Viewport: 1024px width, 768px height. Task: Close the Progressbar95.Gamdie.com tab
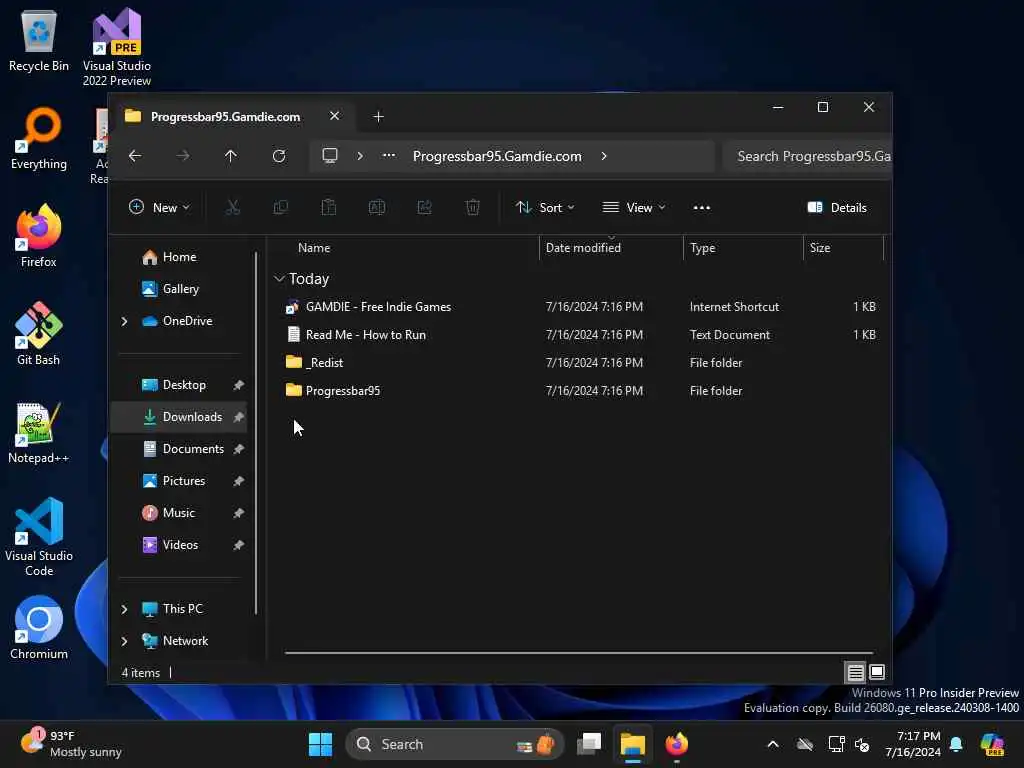pyautogui.click(x=334, y=116)
